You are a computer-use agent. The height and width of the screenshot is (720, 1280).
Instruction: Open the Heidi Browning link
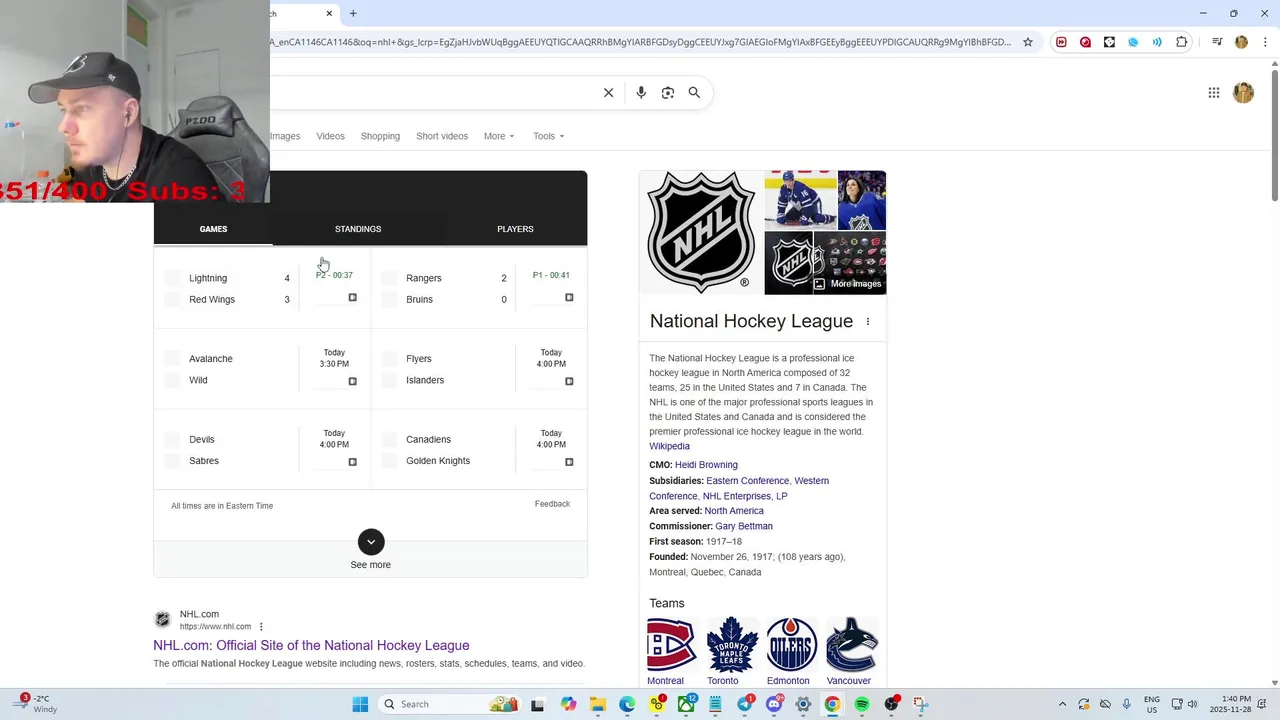point(706,465)
